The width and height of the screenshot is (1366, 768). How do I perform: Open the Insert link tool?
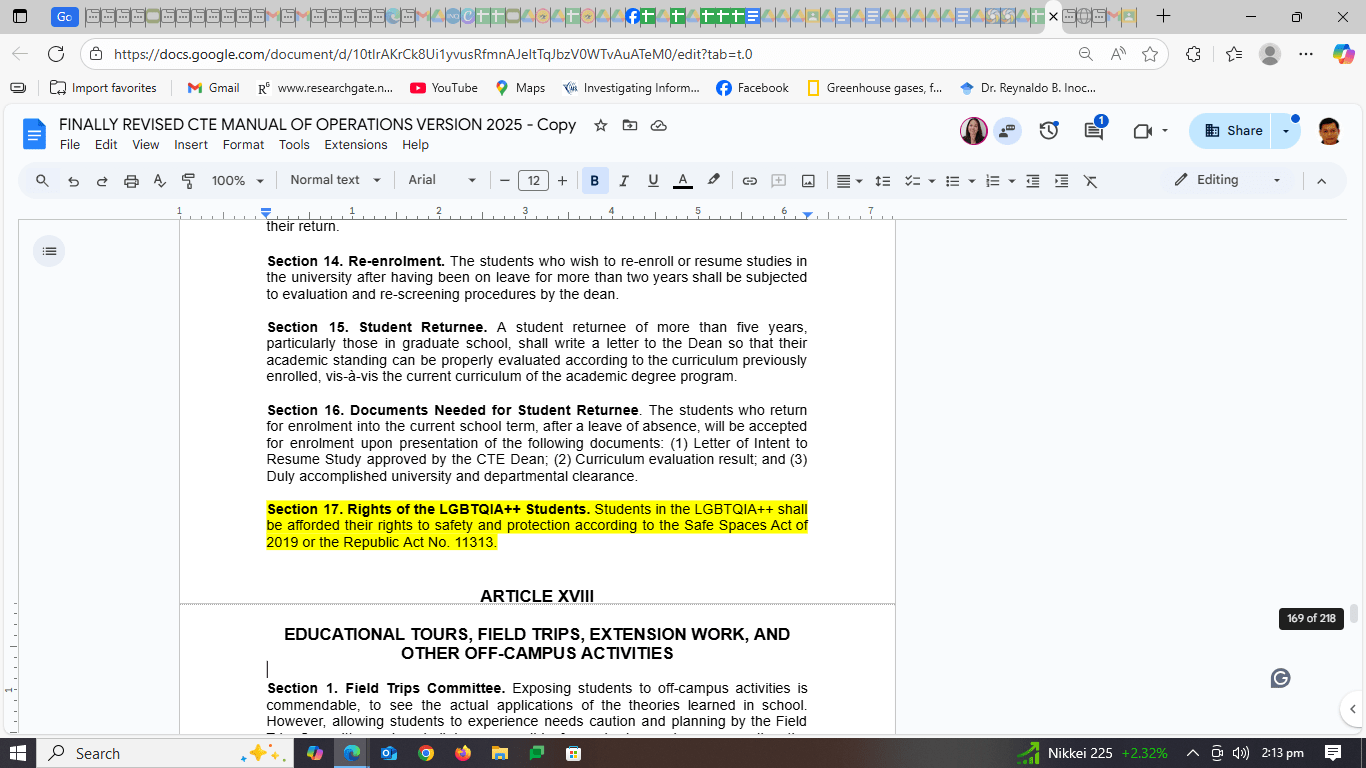(749, 181)
